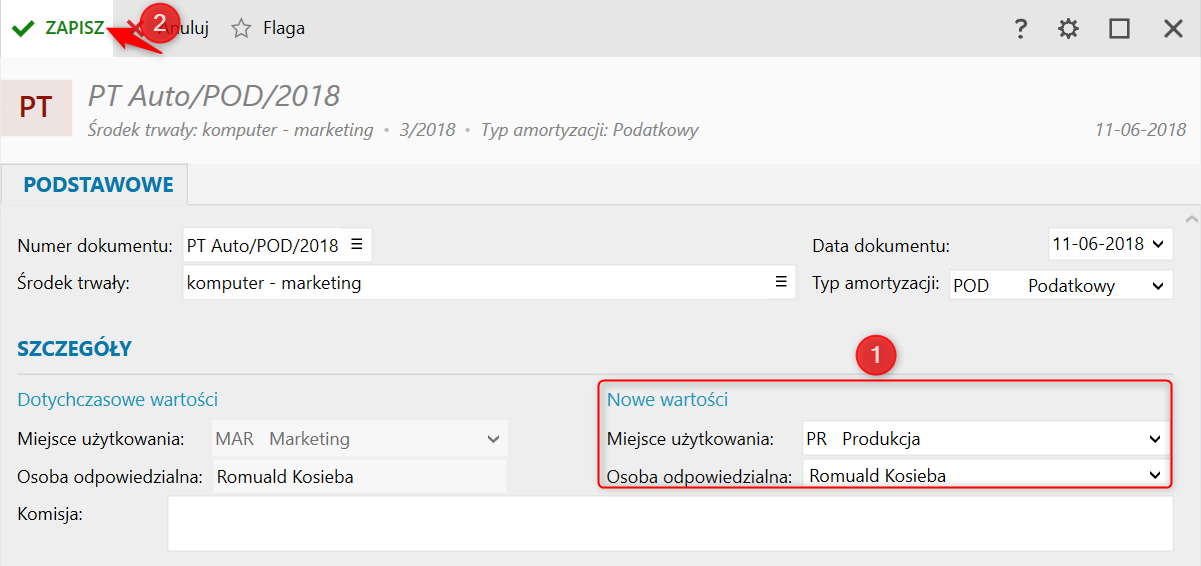The image size is (1201, 566).
Task: Click the old Osoba odpowiedzialna field
Action: [358, 477]
